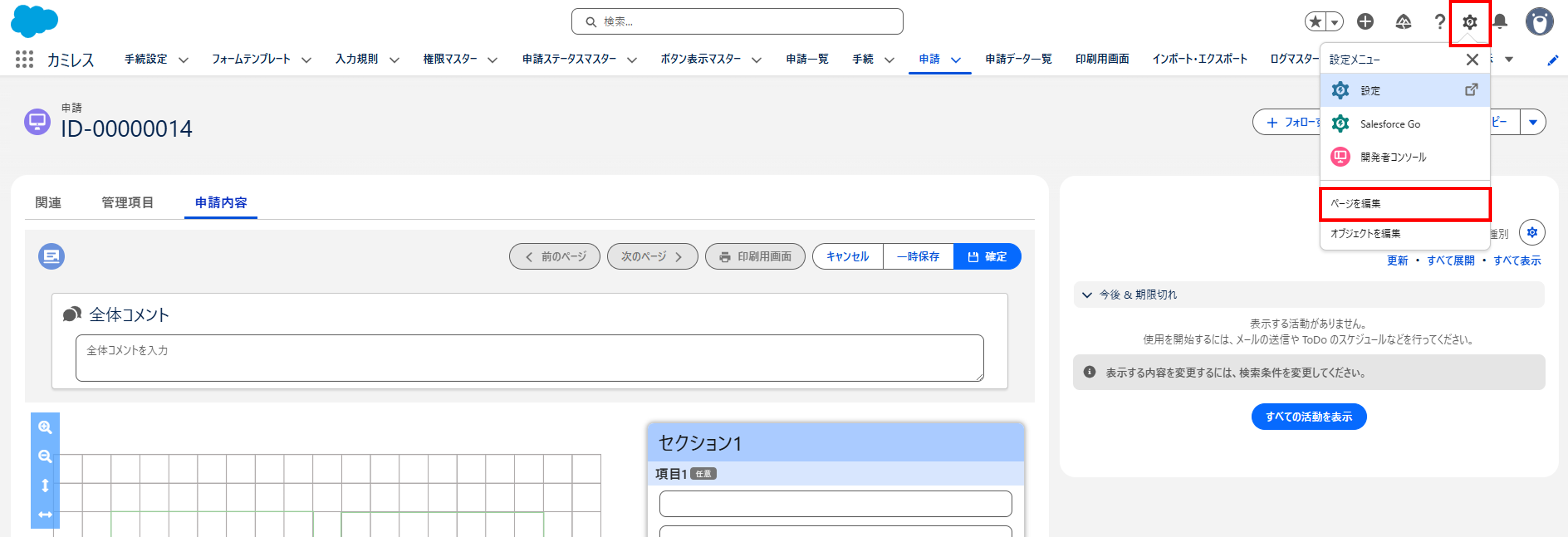Click the gear icon beside 種別
This screenshot has height=537, width=1568.
(1533, 232)
